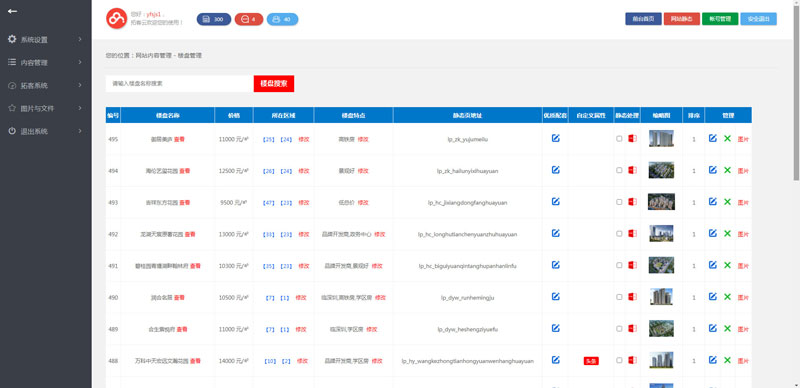Image resolution: width=800 pixels, height=388 pixels.
Task: Select 退出系统 in the sidebar
Action: (34, 132)
